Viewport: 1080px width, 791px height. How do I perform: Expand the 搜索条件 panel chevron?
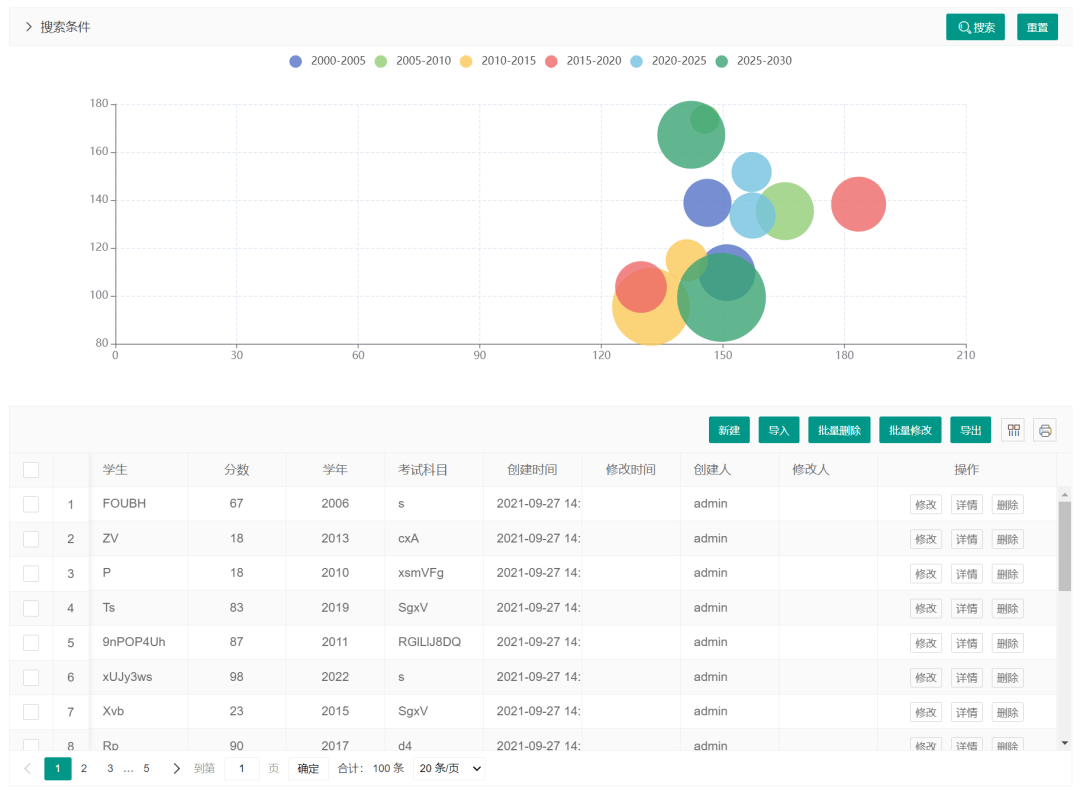click(29, 27)
